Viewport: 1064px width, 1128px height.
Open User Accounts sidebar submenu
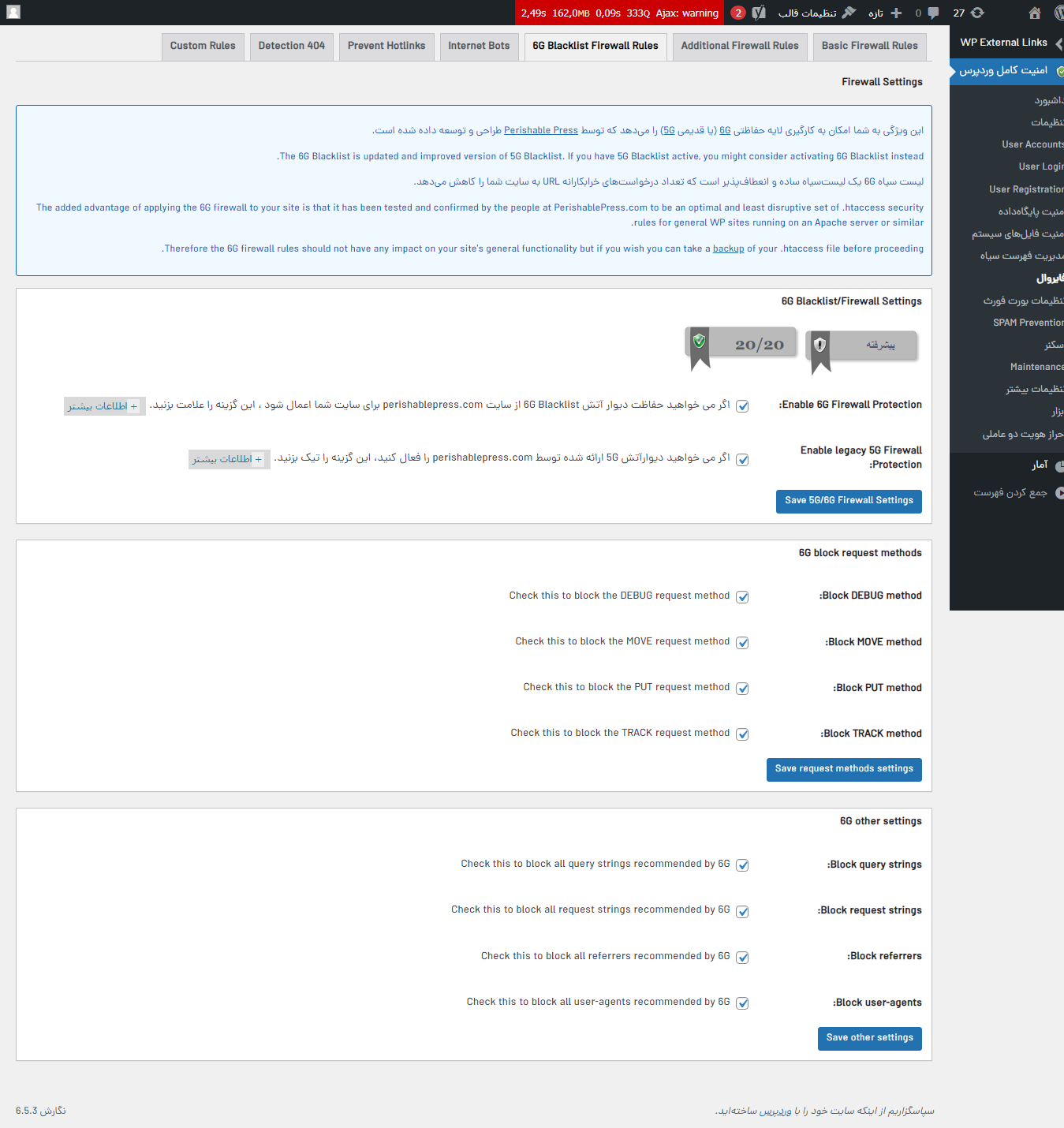(1032, 144)
